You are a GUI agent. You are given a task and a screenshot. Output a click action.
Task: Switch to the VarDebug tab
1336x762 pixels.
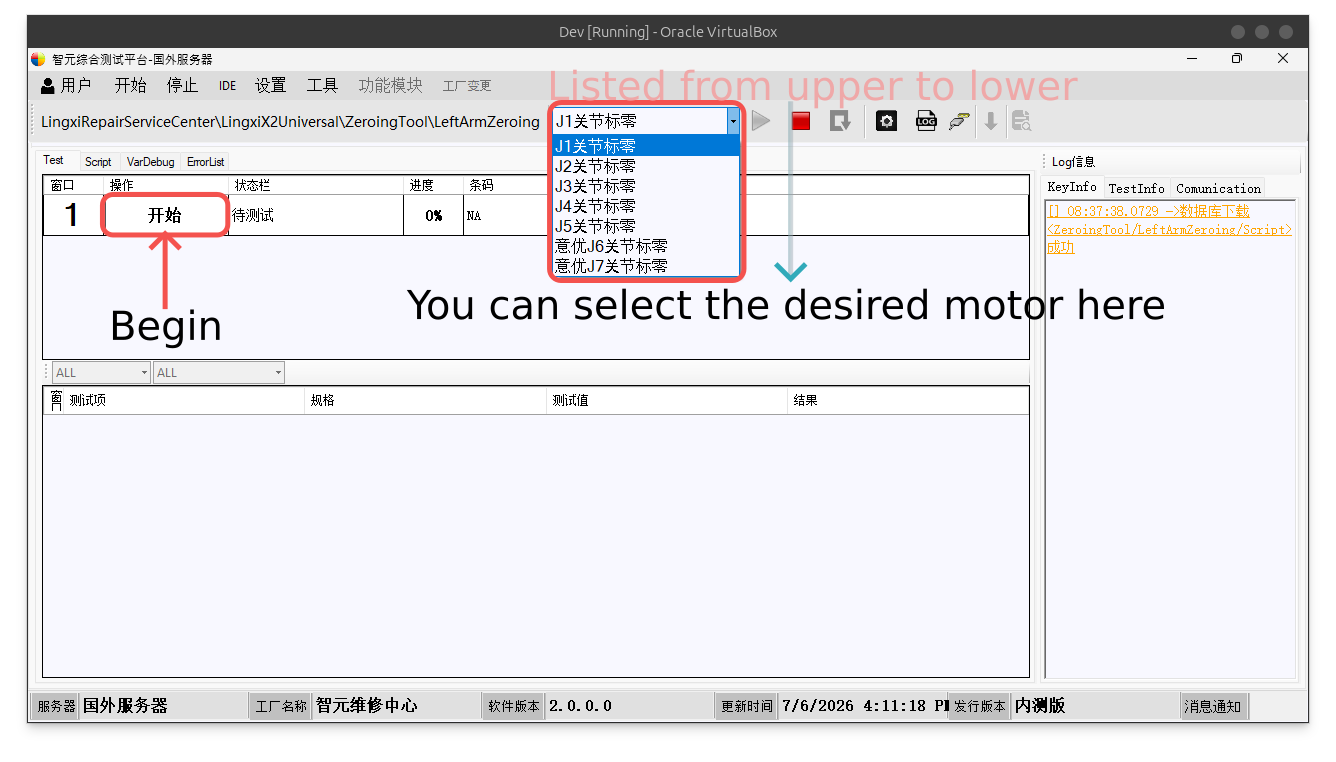coord(150,162)
